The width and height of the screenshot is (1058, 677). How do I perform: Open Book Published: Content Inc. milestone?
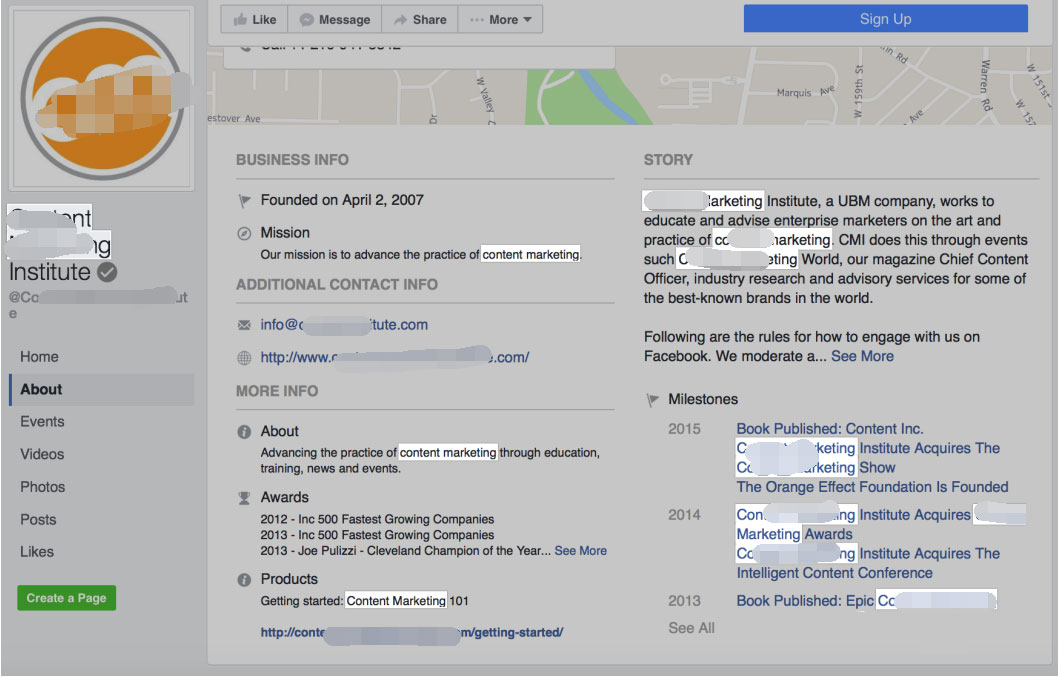point(829,429)
